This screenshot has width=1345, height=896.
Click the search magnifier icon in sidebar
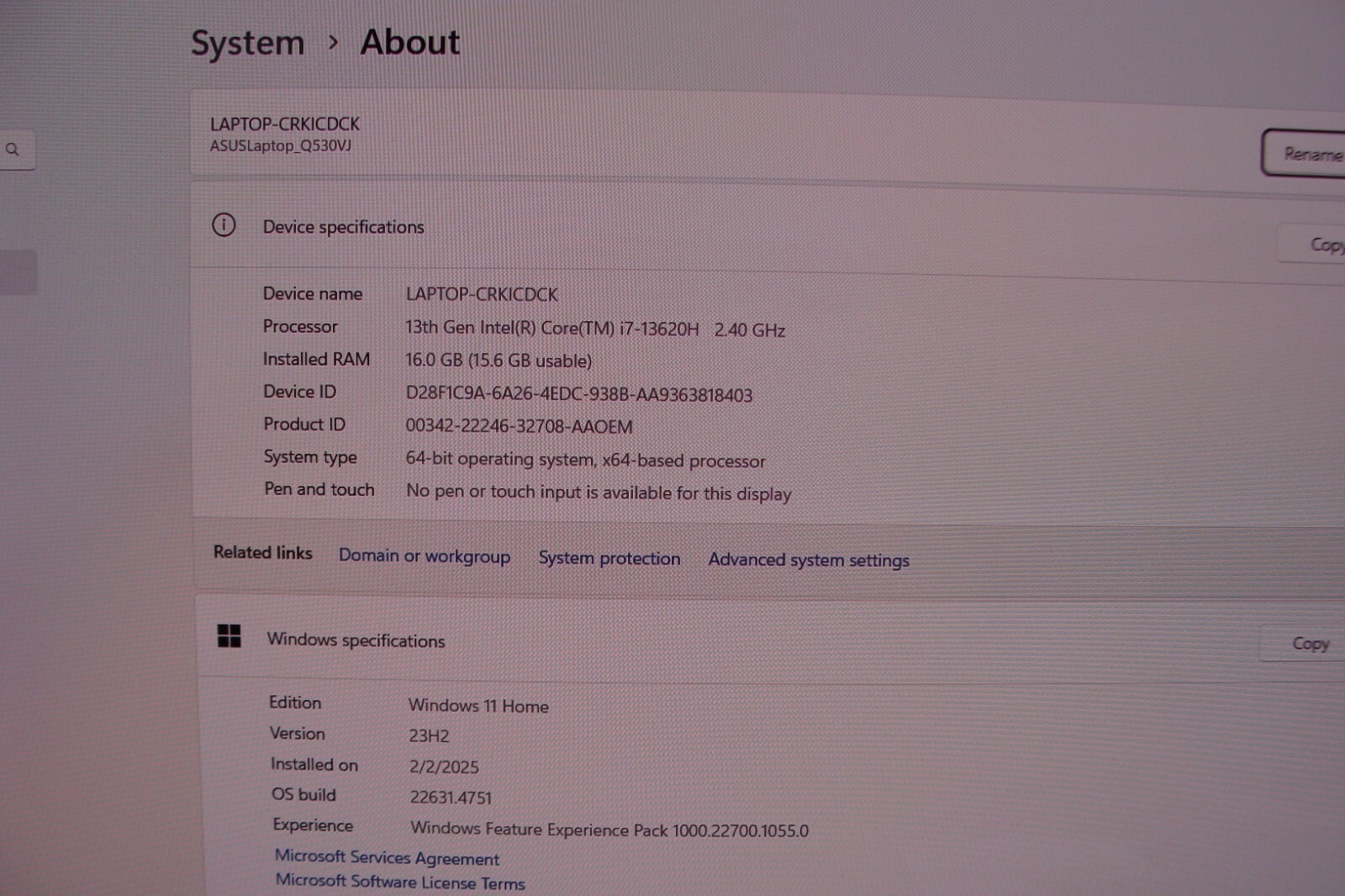12,150
